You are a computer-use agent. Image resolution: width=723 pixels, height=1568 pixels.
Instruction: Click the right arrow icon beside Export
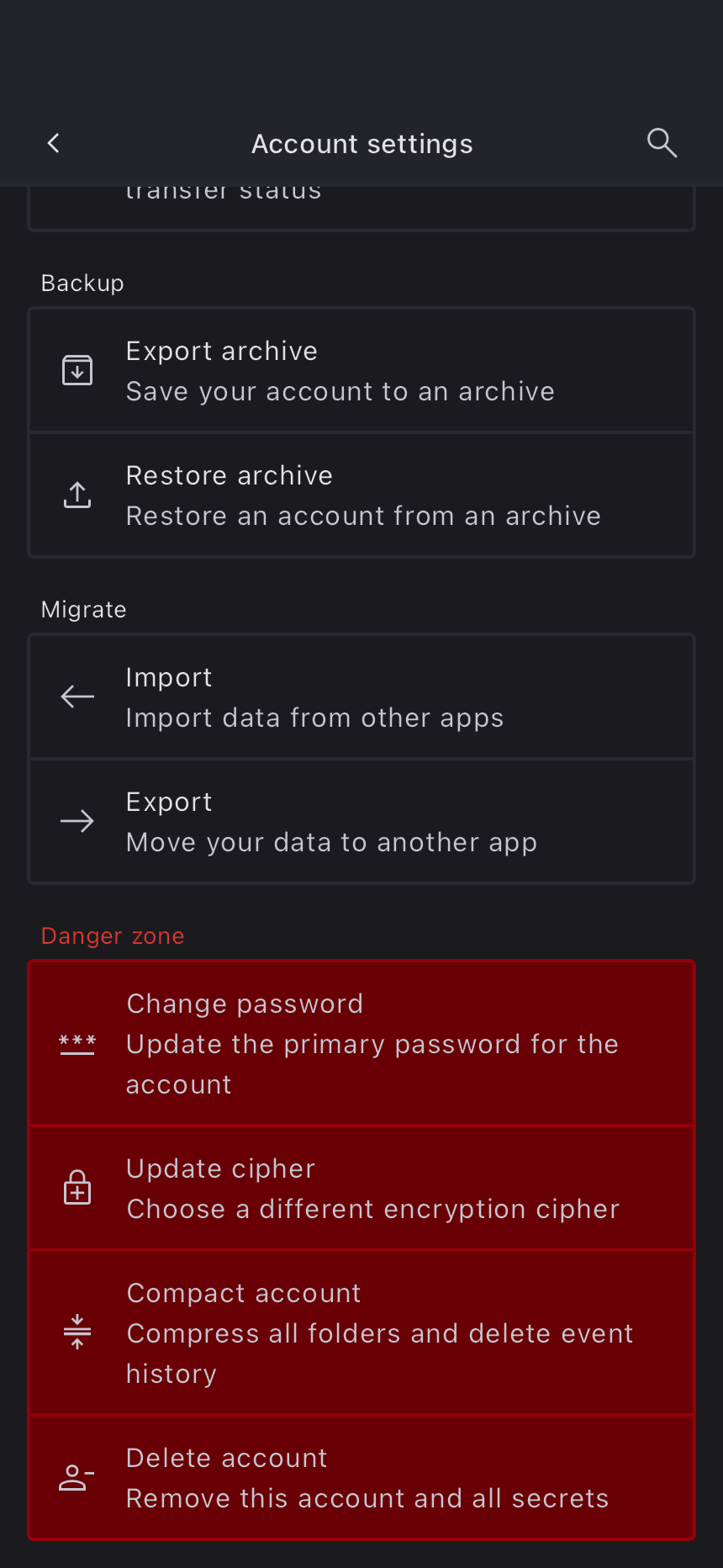pyautogui.click(x=77, y=821)
